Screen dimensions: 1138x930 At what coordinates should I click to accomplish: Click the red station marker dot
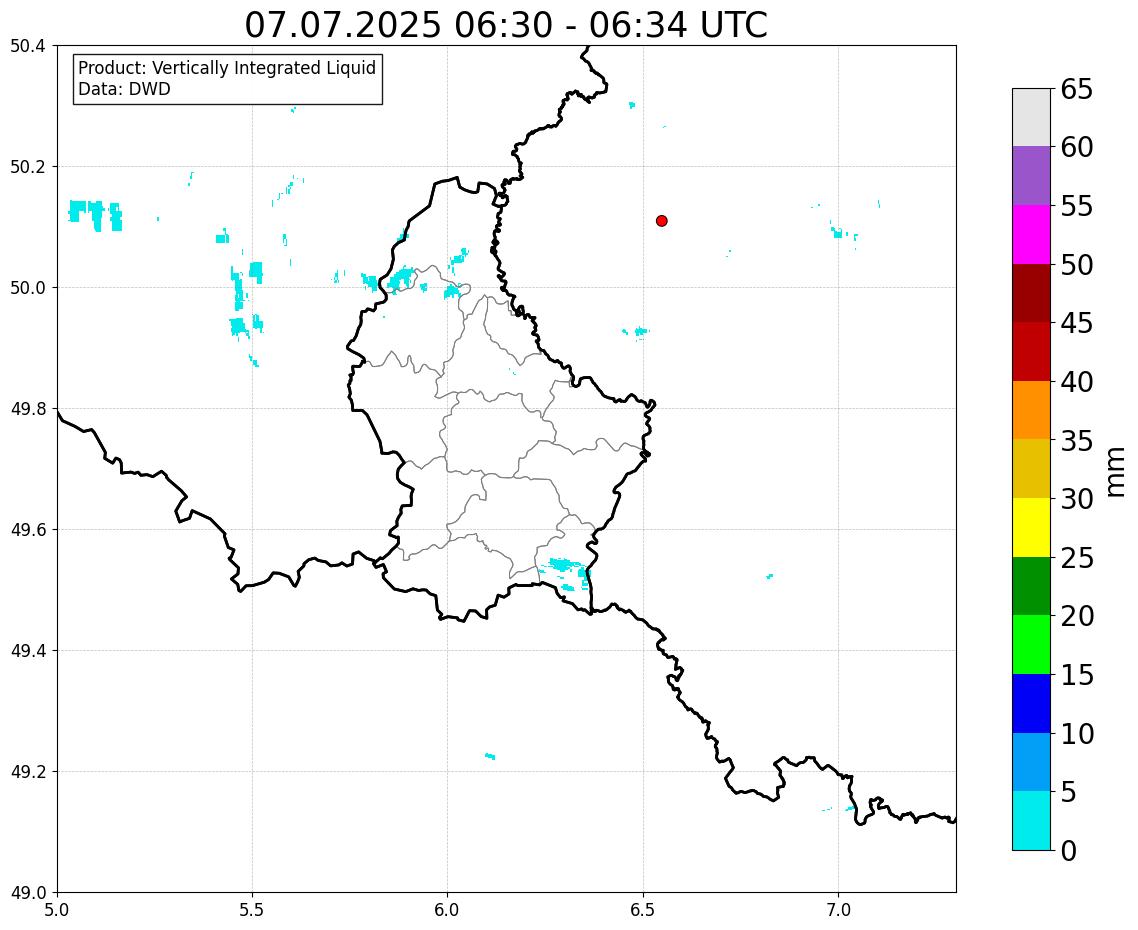[x=661, y=221]
